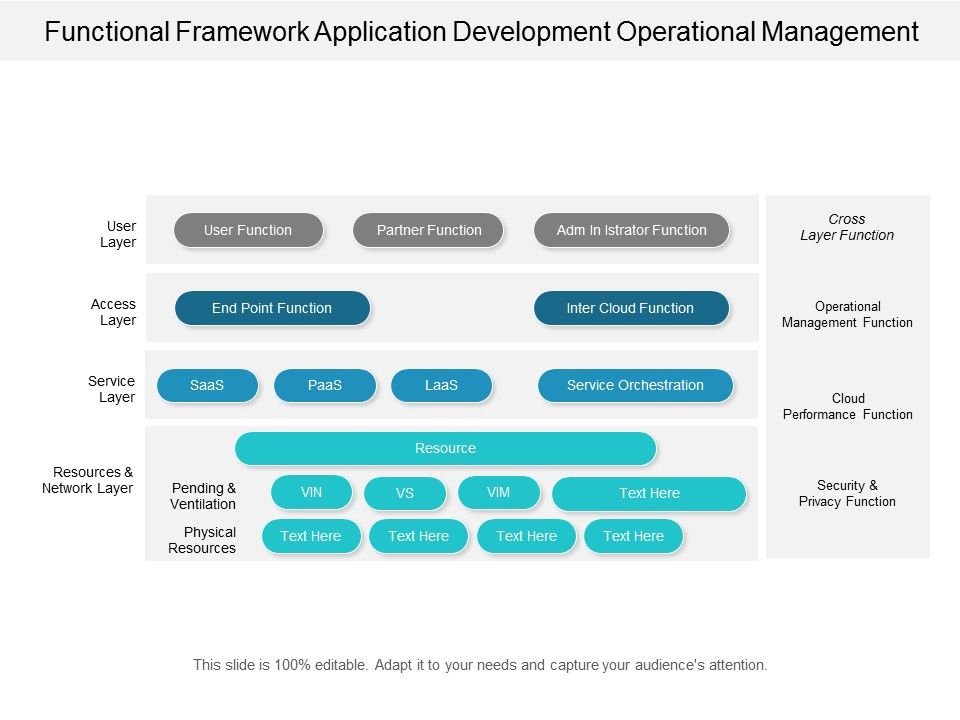
Task: Click the Service Orchestration pill
Action: (636, 385)
